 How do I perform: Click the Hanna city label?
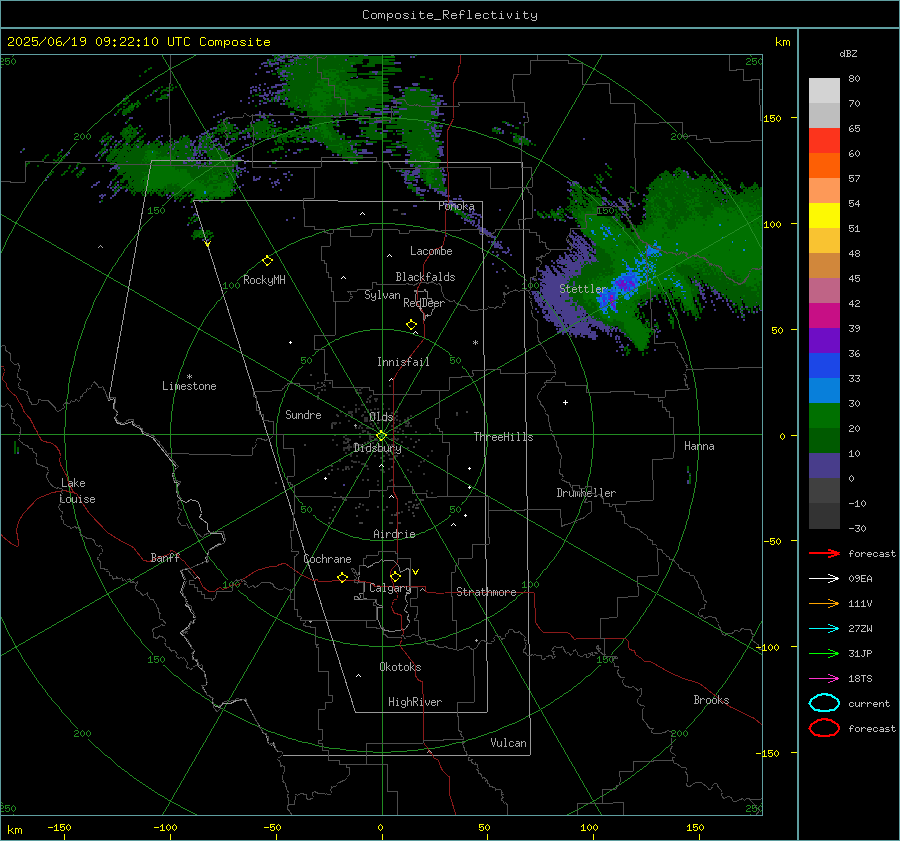[x=699, y=446]
